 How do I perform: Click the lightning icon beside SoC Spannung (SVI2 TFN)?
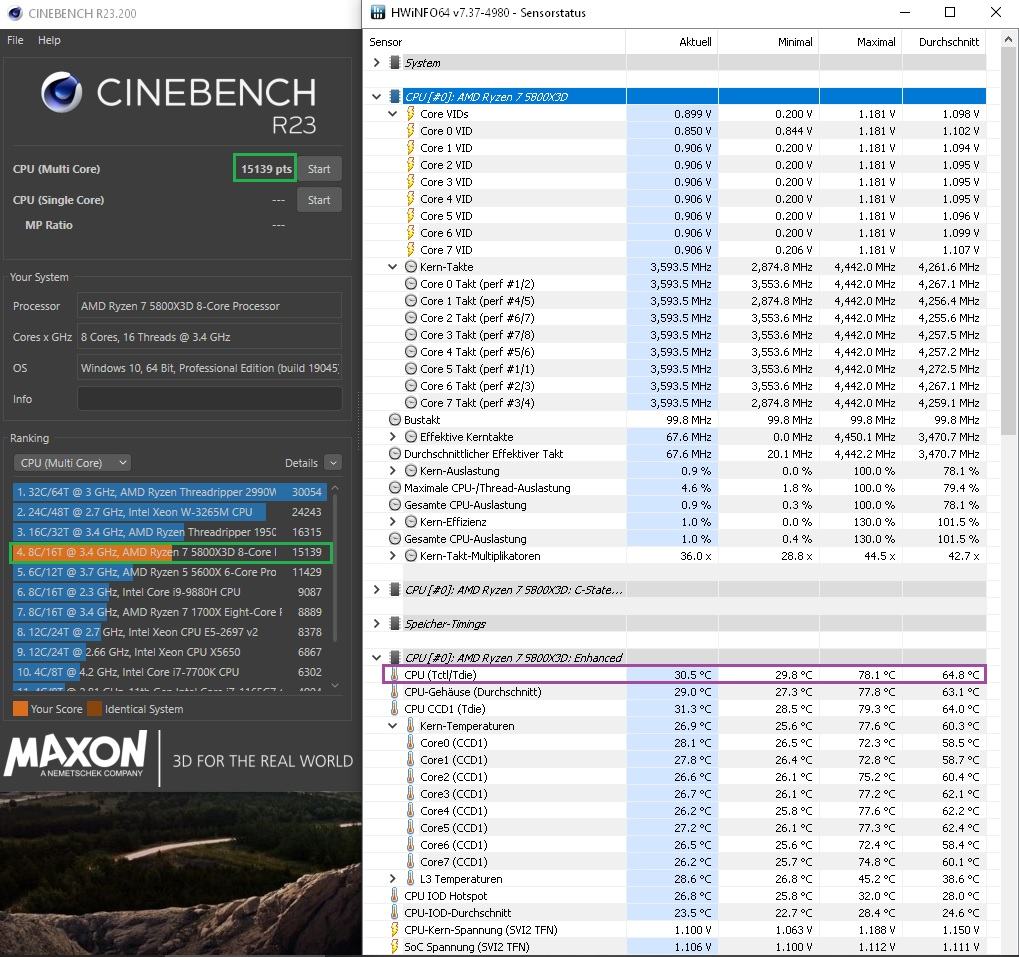coord(394,947)
